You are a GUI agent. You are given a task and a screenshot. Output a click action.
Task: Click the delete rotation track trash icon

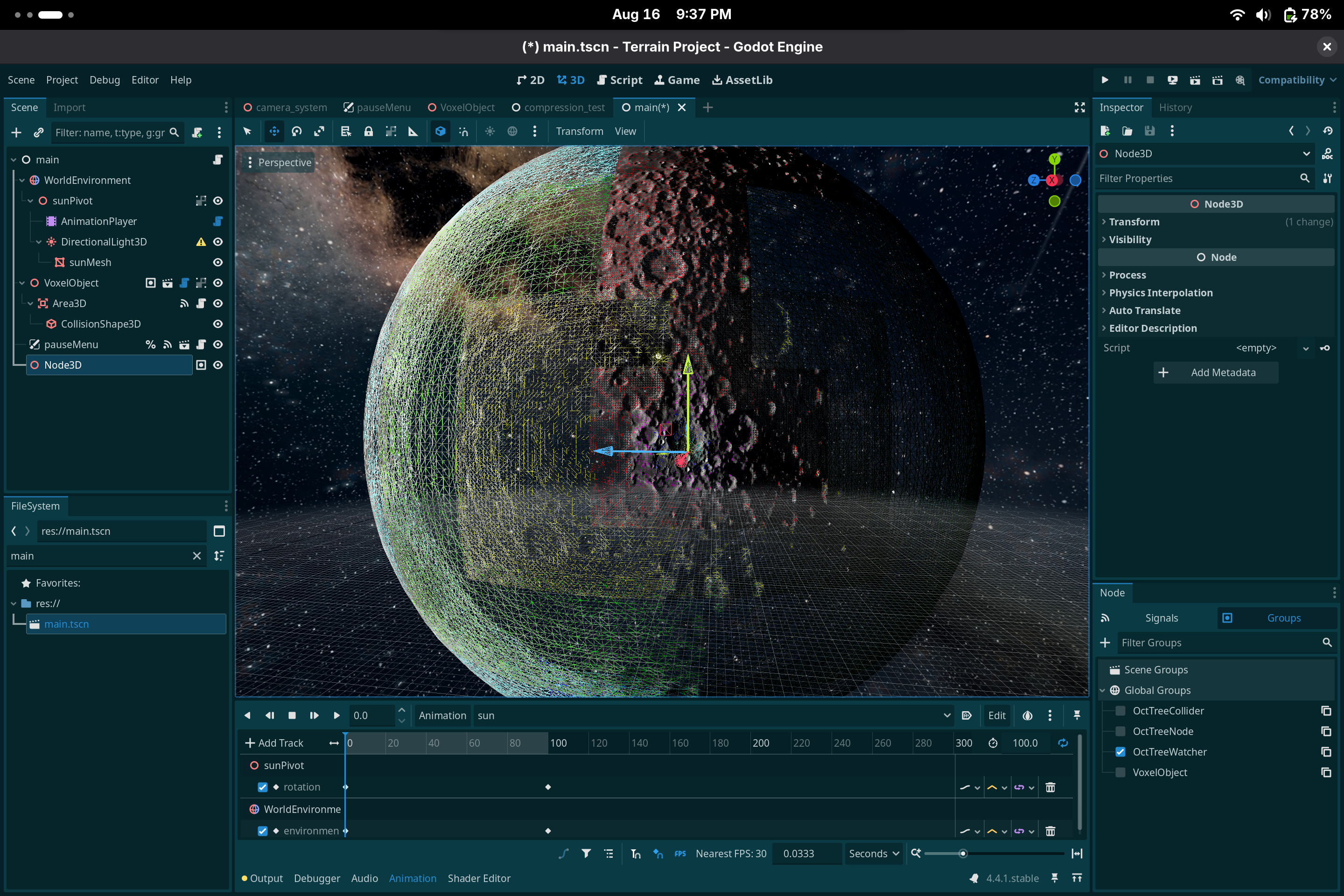click(x=1050, y=787)
